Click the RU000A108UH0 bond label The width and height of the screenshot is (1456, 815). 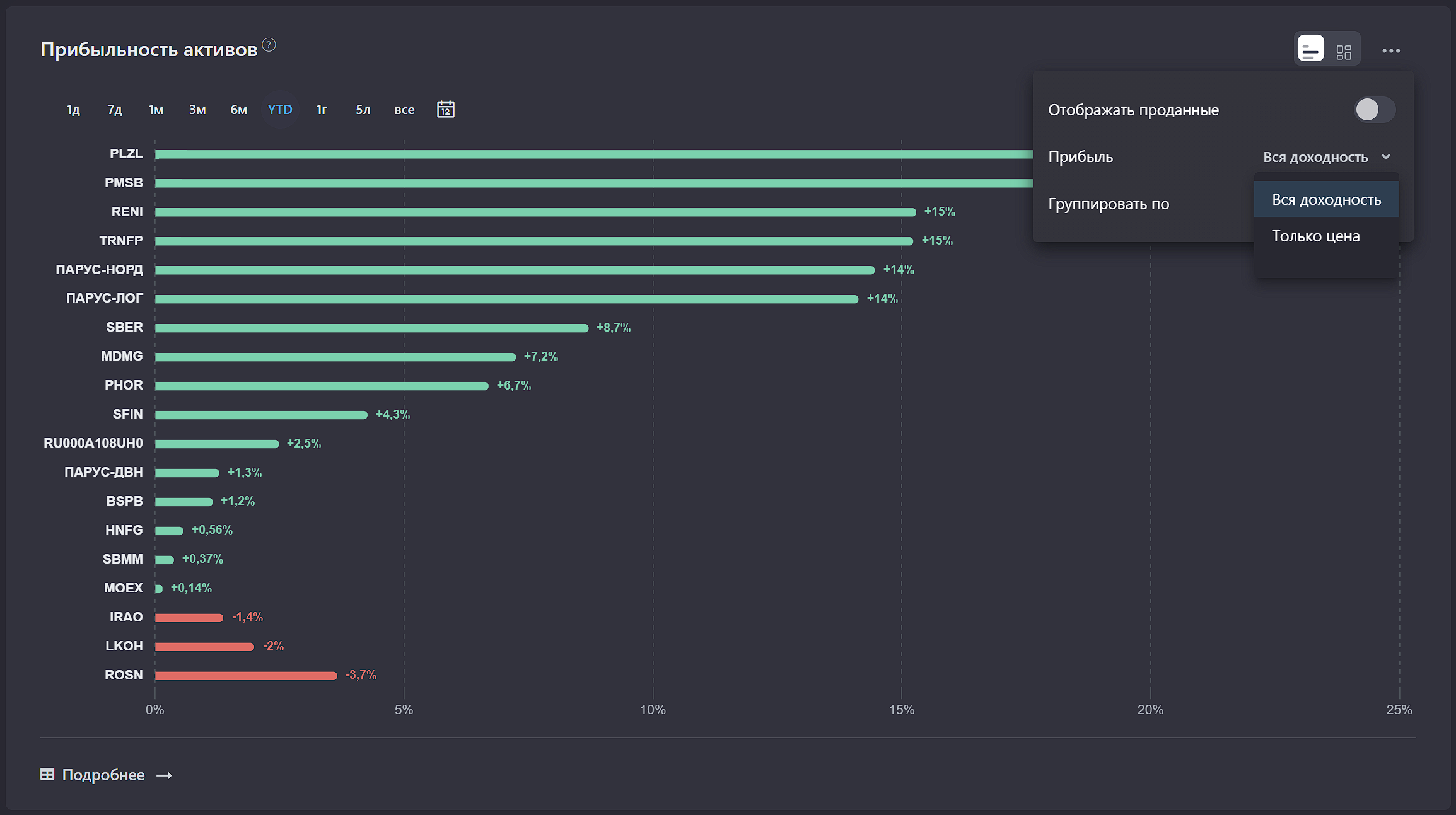tap(93, 443)
